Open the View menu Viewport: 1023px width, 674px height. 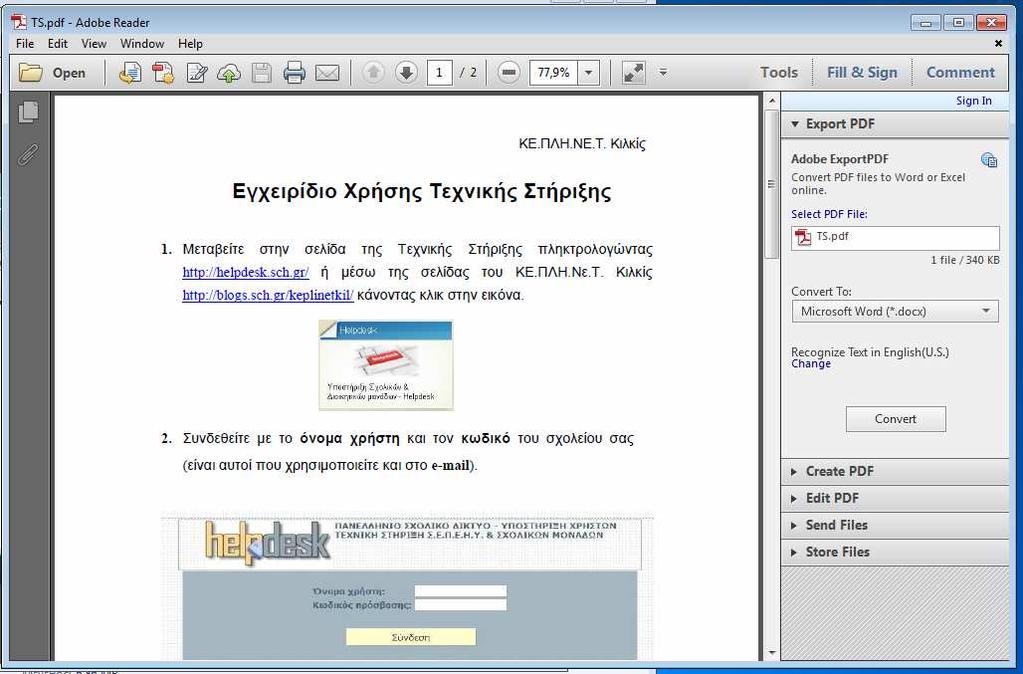(94, 44)
